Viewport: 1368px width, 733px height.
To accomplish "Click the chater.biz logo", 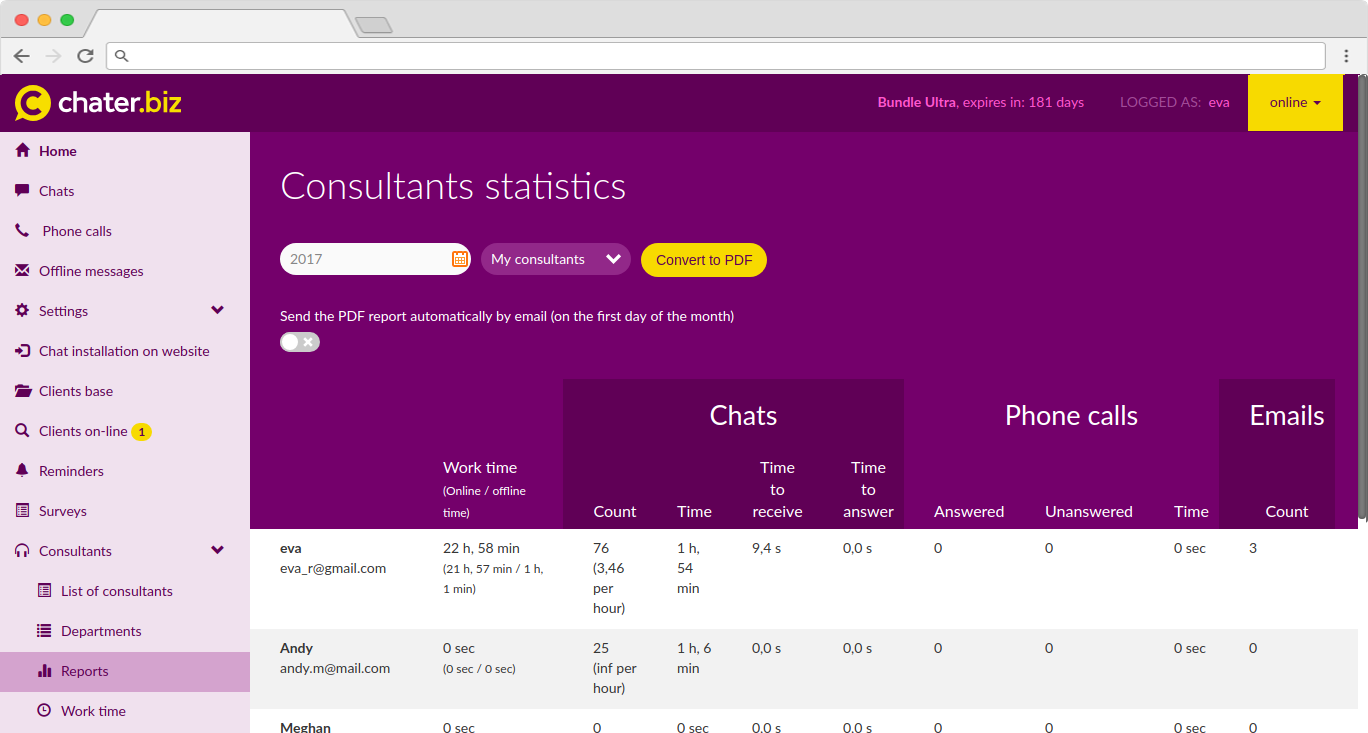I will click(98, 102).
